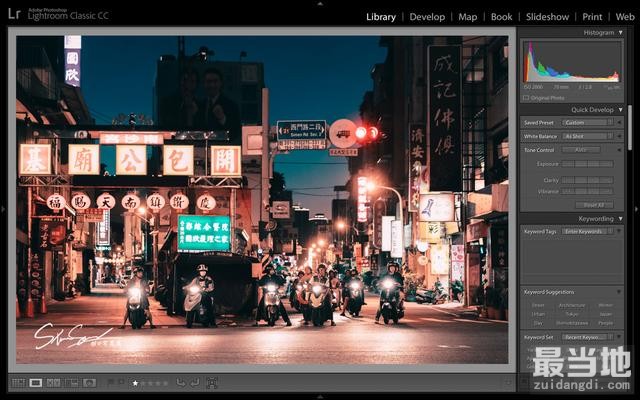Click the Auto tone control button
This screenshot has width=640, height=400.
pyautogui.click(x=581, y=150)
